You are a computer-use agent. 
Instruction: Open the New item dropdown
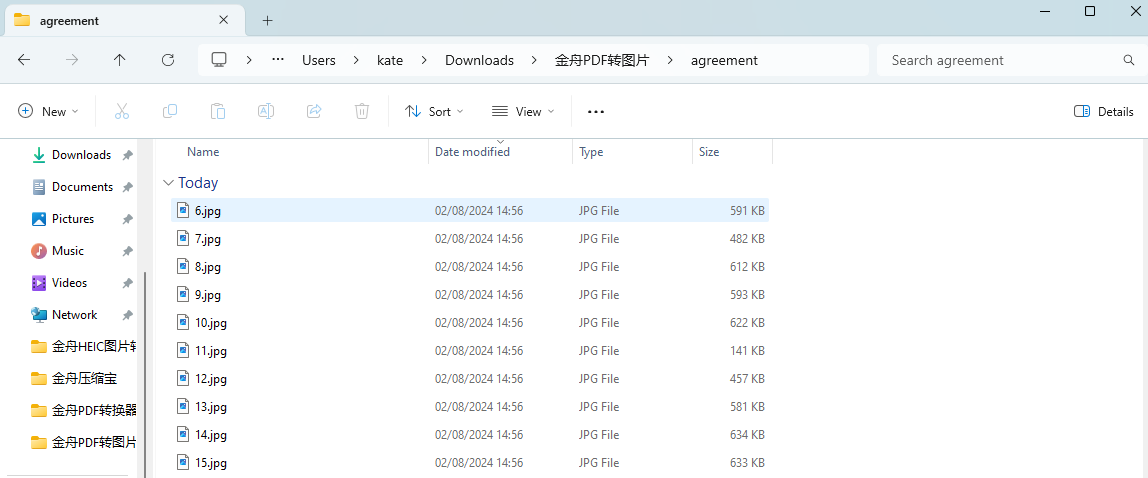(48, 112)
